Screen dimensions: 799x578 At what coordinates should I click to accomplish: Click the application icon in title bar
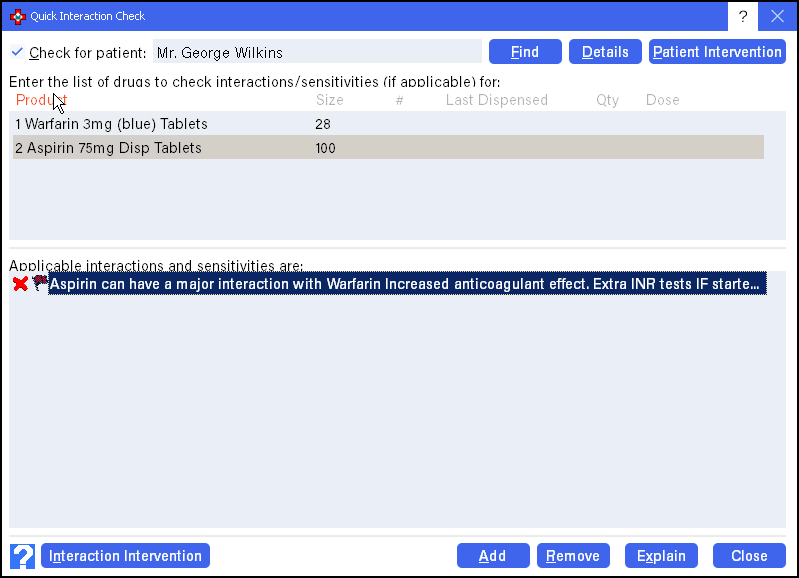tap(17, 16)
